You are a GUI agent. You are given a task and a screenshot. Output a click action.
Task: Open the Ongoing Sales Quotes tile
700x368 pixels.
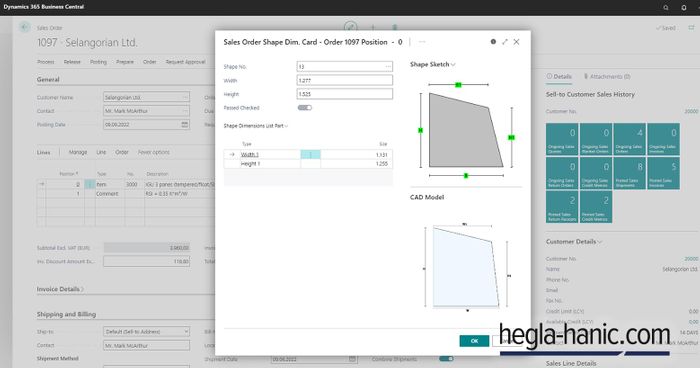click(x=562, y=139)
